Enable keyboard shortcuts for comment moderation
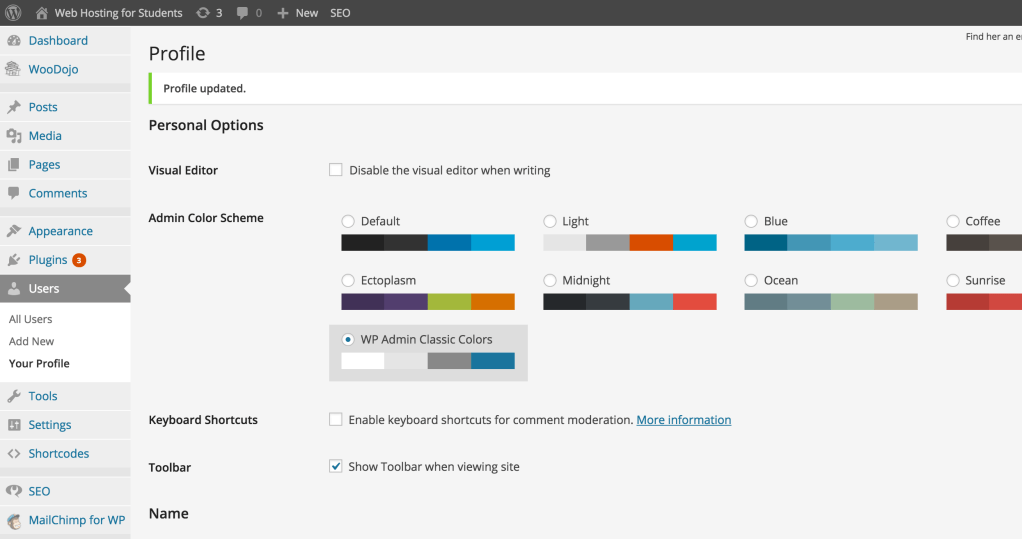This screenshot has height=539, width=1022. point(336,420)
